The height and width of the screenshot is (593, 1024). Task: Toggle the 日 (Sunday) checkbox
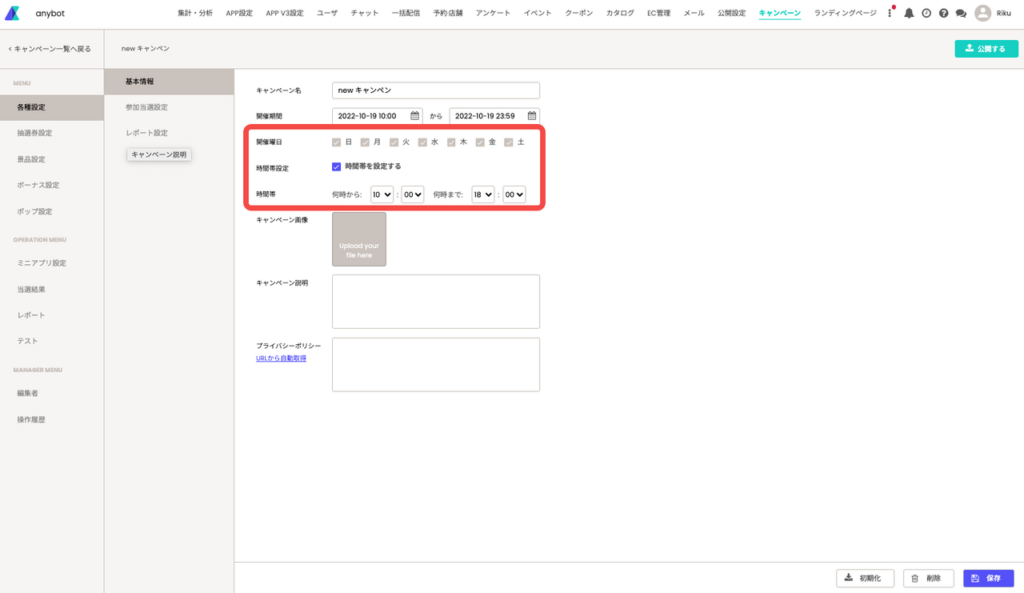pyautogui.click(x=337, y=142)
